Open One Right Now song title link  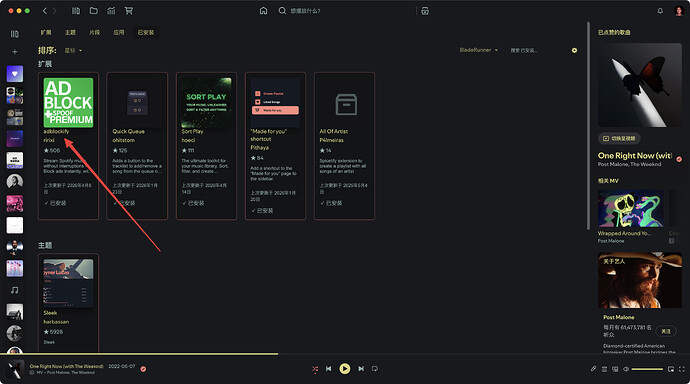[x=635, y=156]
